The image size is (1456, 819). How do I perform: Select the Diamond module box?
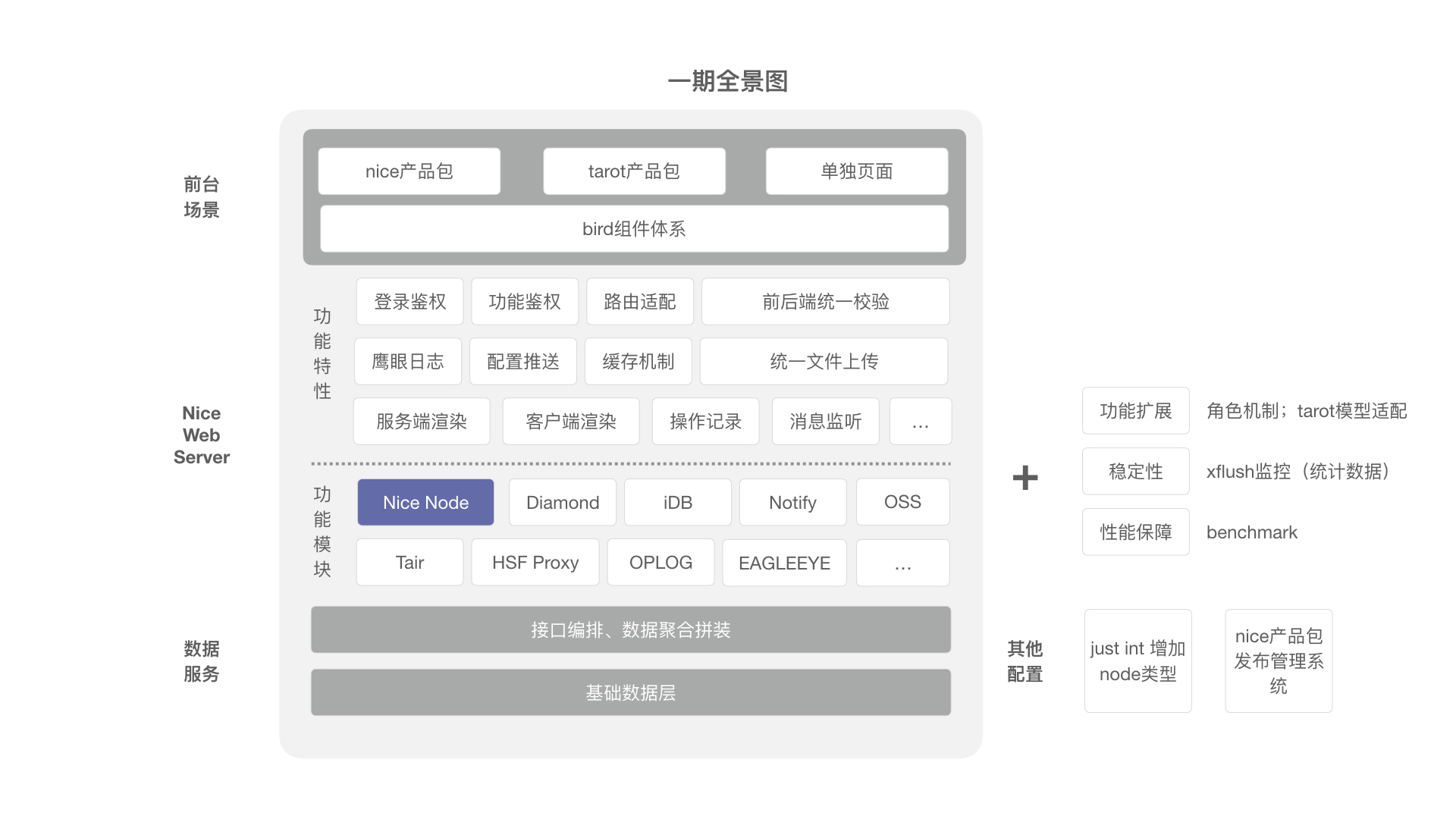(562, 502)
